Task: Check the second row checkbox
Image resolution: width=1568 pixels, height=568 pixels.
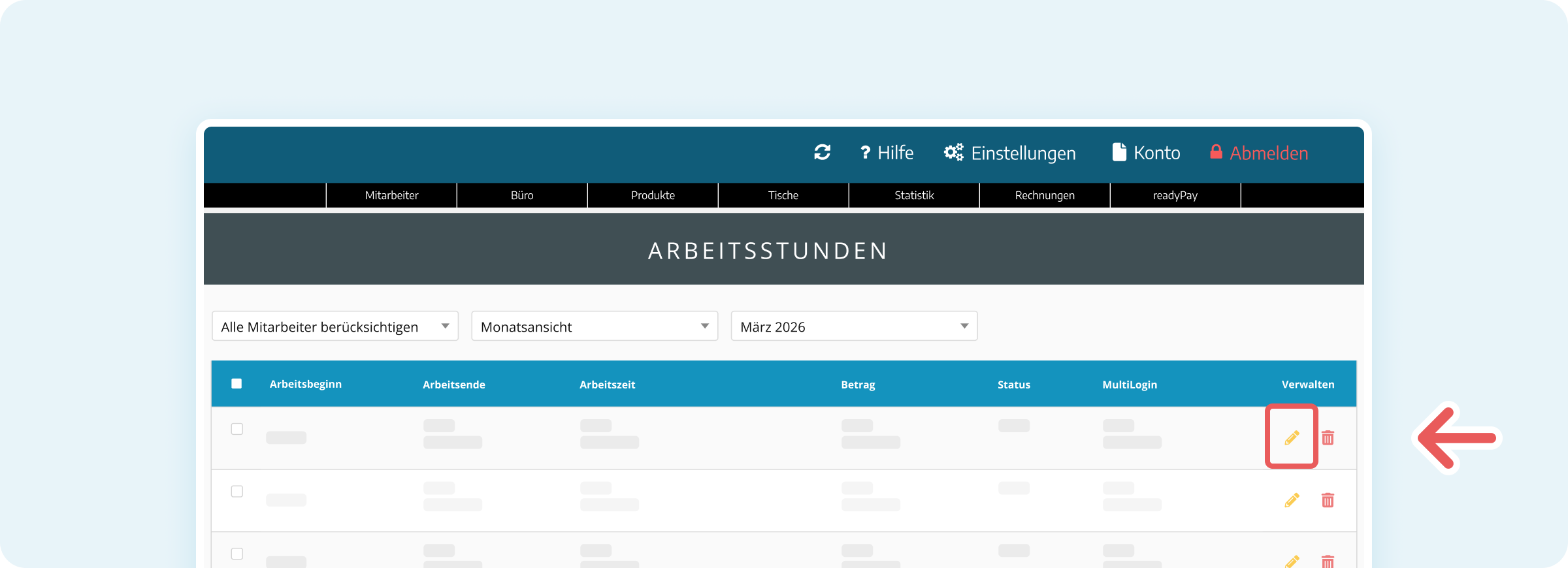Action: point(237,491)
